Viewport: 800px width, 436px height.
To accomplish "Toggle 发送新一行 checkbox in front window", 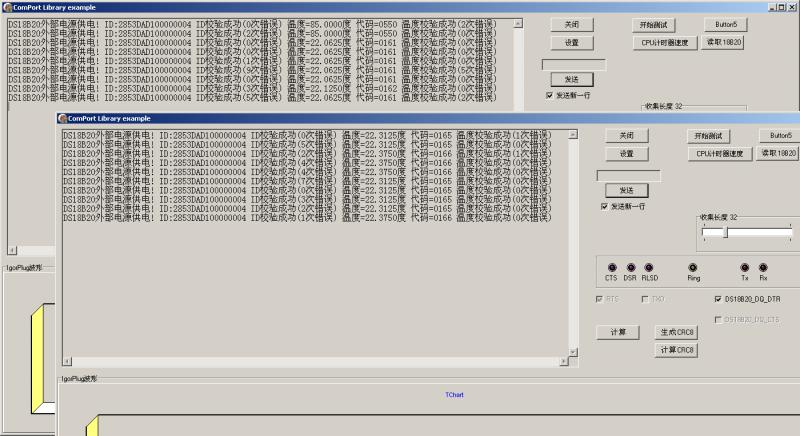I will [x=604, y=206].
